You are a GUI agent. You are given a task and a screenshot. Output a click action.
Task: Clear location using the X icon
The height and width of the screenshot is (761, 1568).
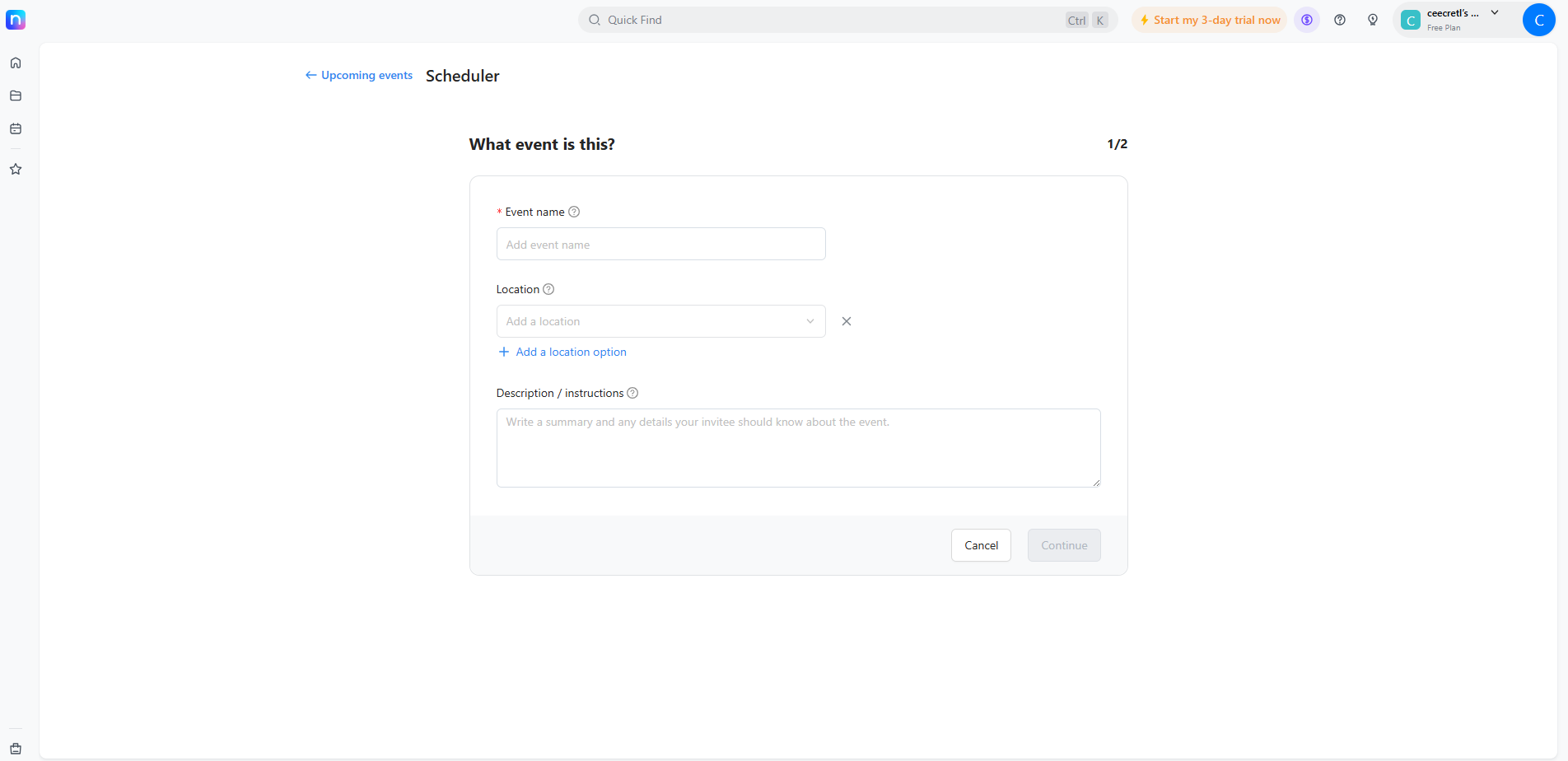pyautogui.click(x=846, y=321)
